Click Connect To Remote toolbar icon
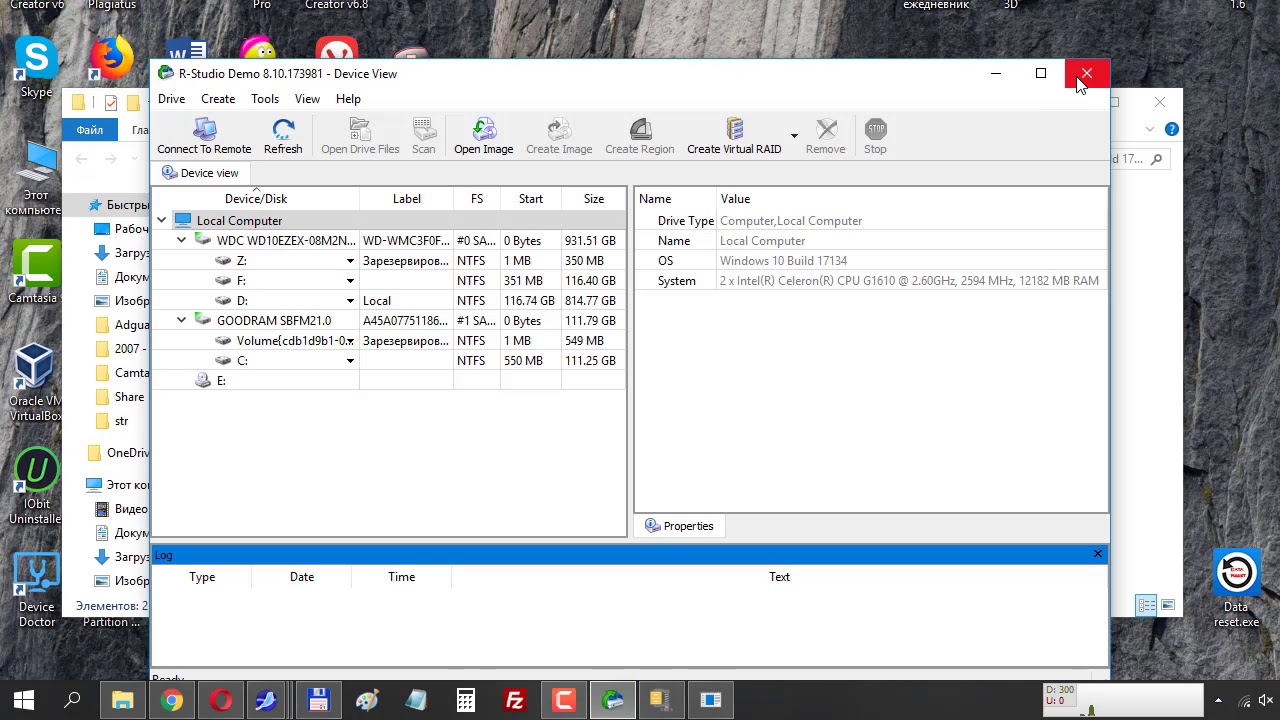Image resolution: width=1280 pixels, height=720 pixels. point(204,136)
